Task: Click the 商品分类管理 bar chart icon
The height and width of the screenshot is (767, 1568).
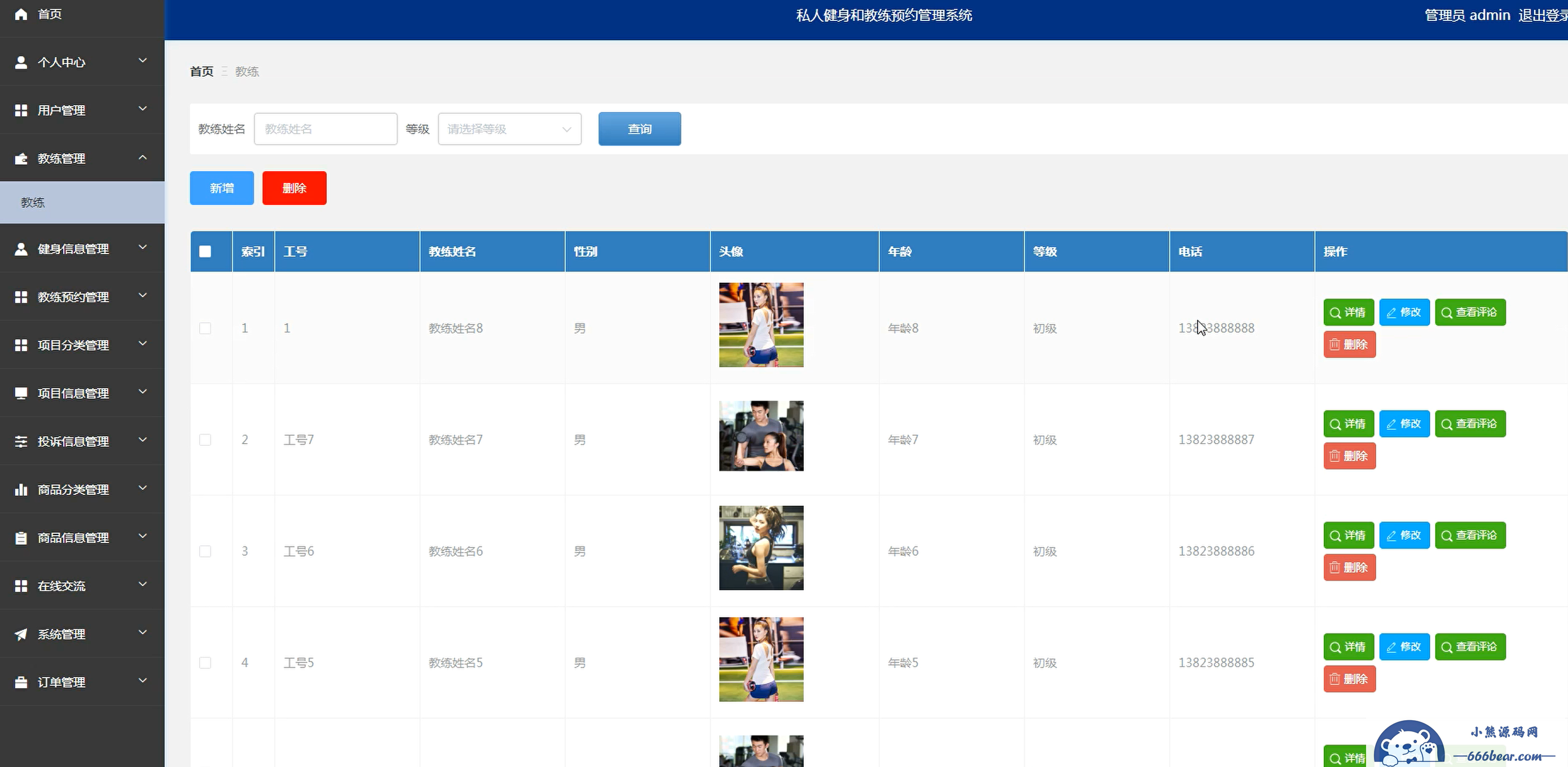Action: click(x=21, y=489)
